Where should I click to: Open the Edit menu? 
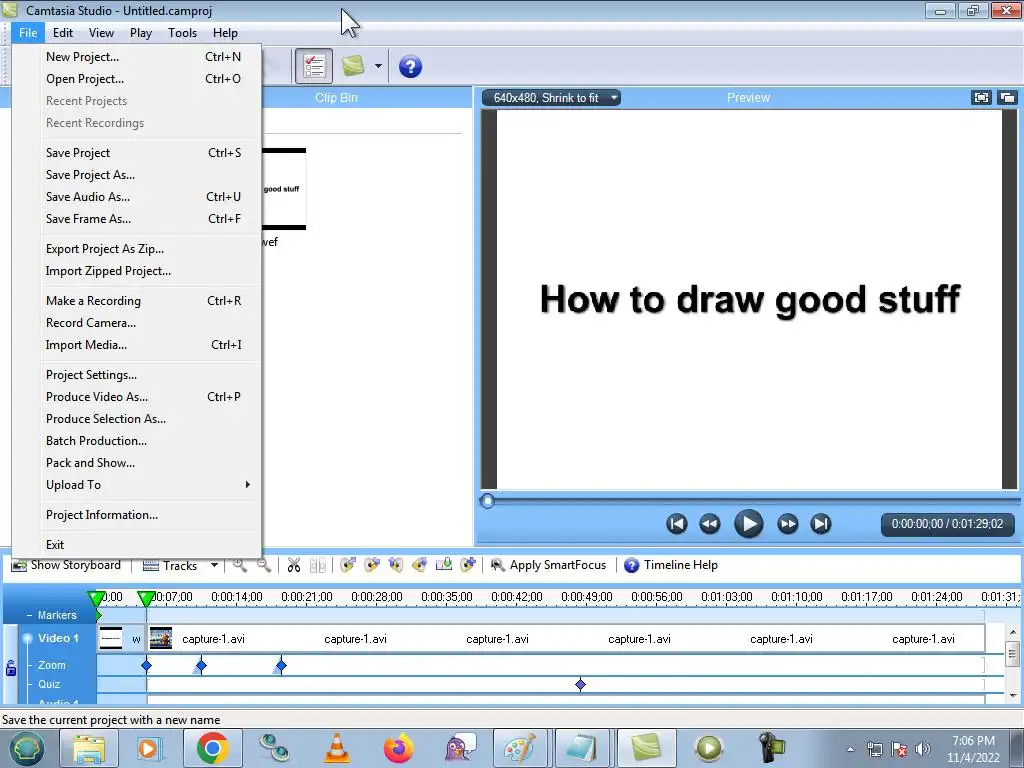63,33
